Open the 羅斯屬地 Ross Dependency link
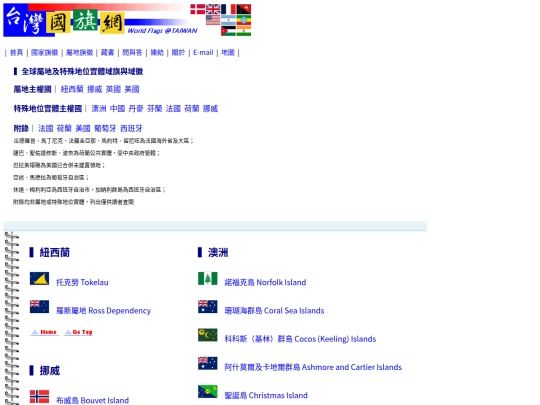 (104, 311)
